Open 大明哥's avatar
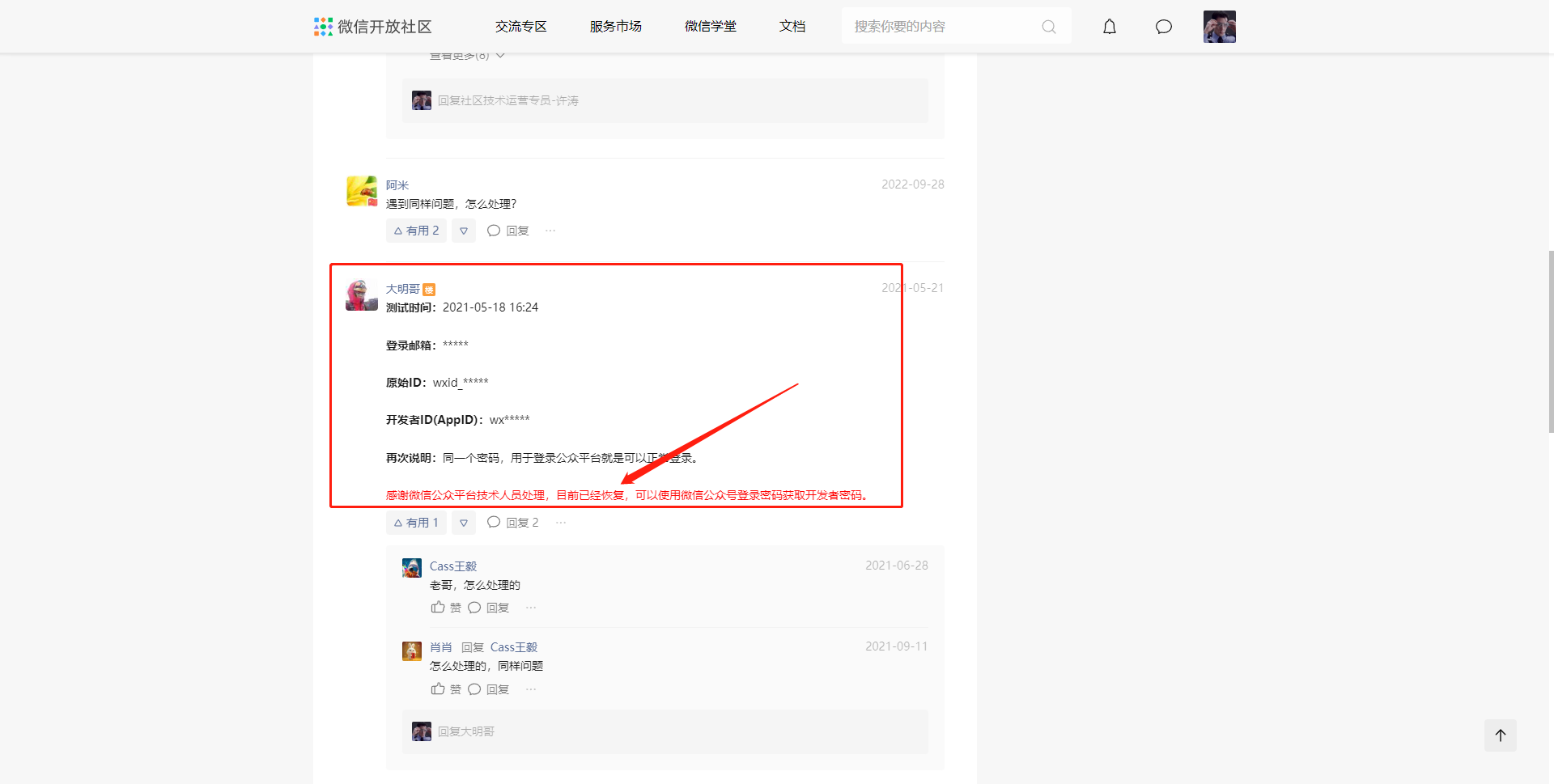Screen dimensions: 1554x784 coord(362,295)
